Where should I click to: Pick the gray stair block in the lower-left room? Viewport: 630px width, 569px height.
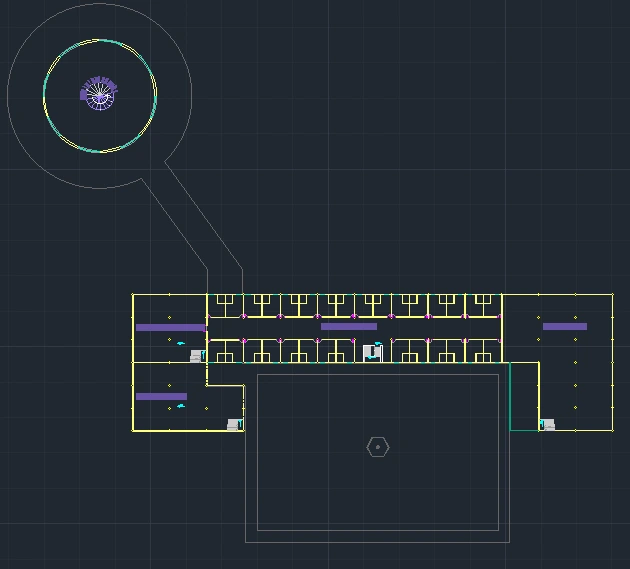coord(234,424)
